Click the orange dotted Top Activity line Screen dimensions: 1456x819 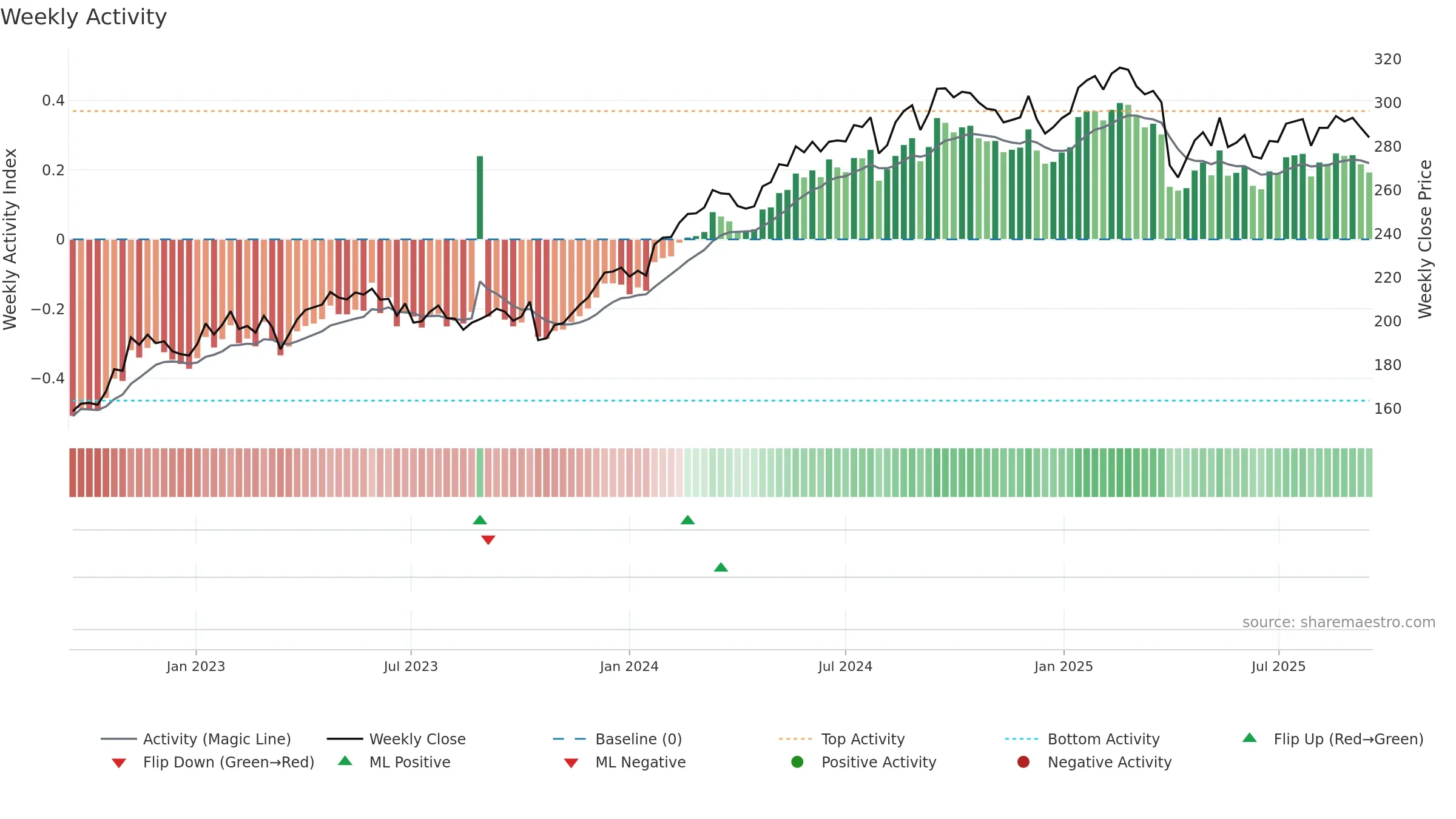(721, 111)
